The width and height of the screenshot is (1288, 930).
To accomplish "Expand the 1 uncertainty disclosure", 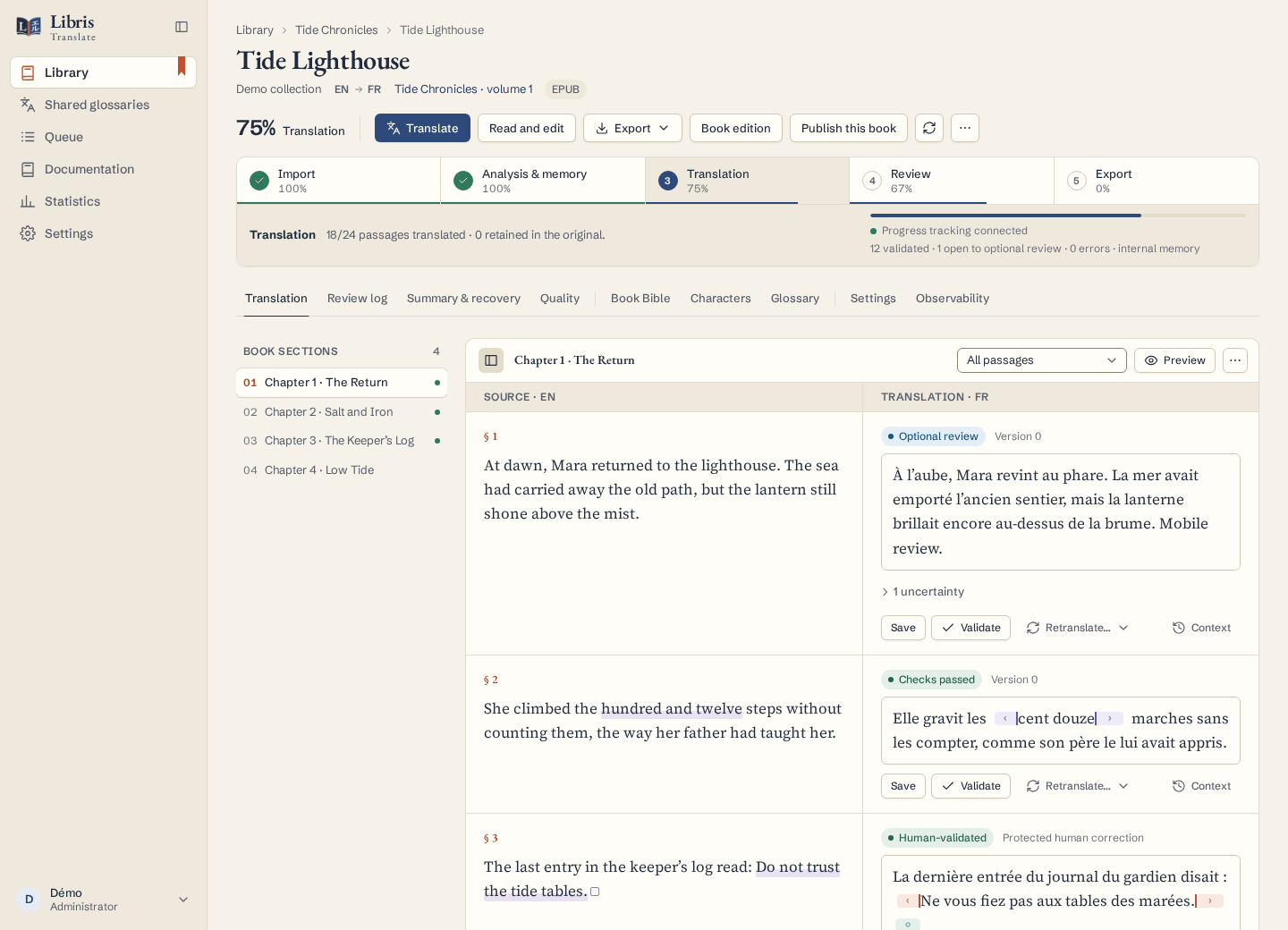I will [x=922, y=592].
